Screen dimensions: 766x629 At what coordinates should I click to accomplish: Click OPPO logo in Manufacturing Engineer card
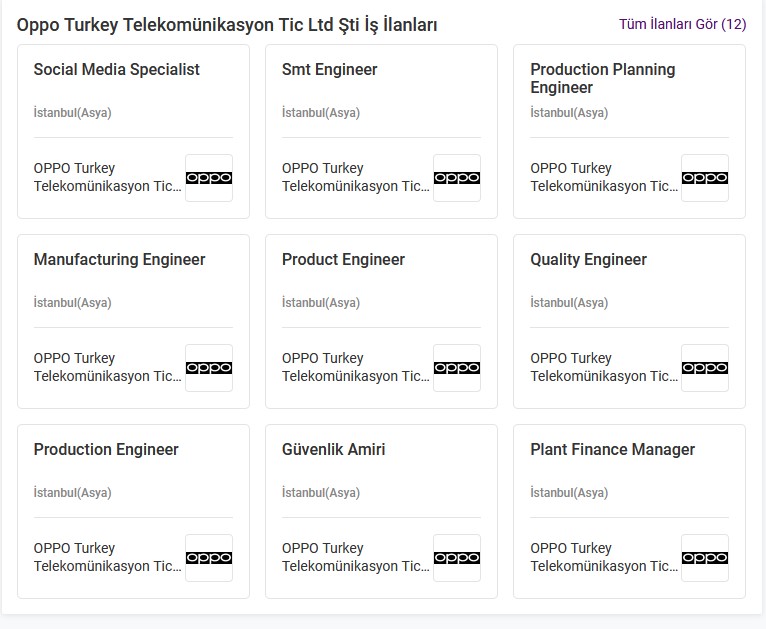coord(208,368)
